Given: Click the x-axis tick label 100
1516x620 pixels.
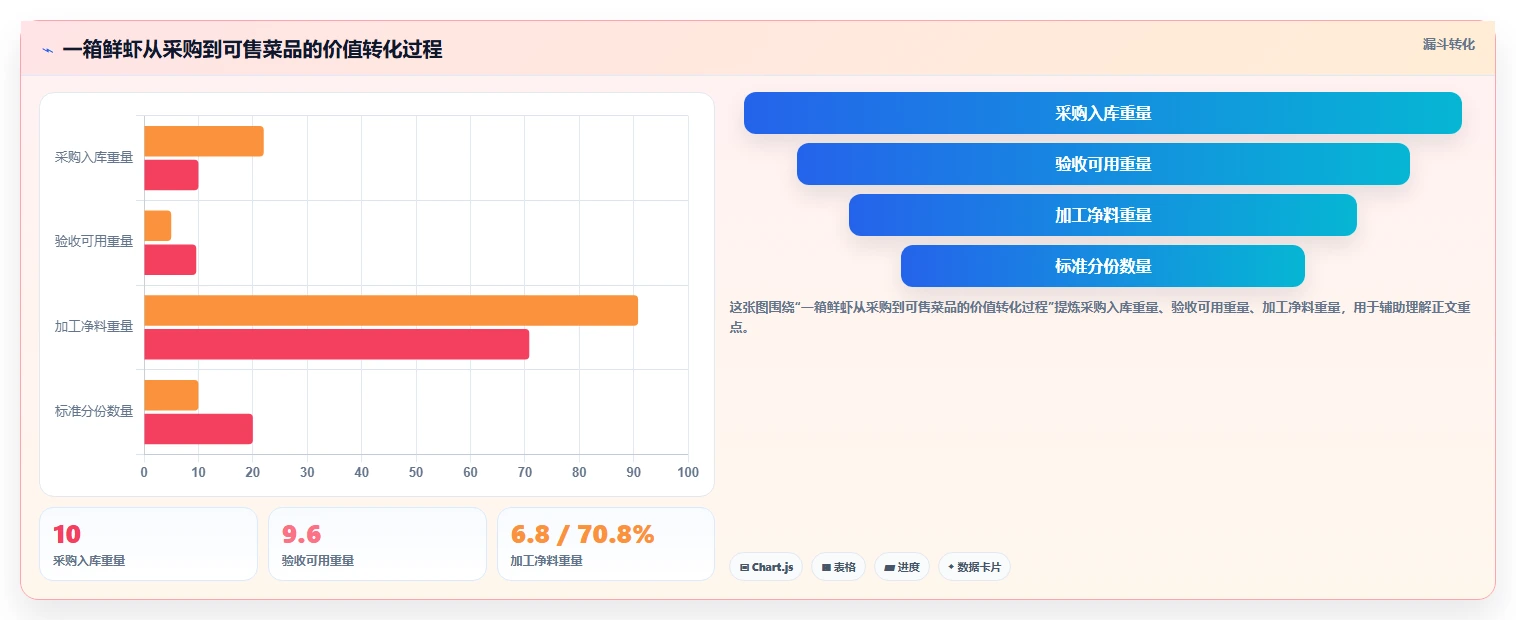Looking at the screenshot, I should click(688, 472).
